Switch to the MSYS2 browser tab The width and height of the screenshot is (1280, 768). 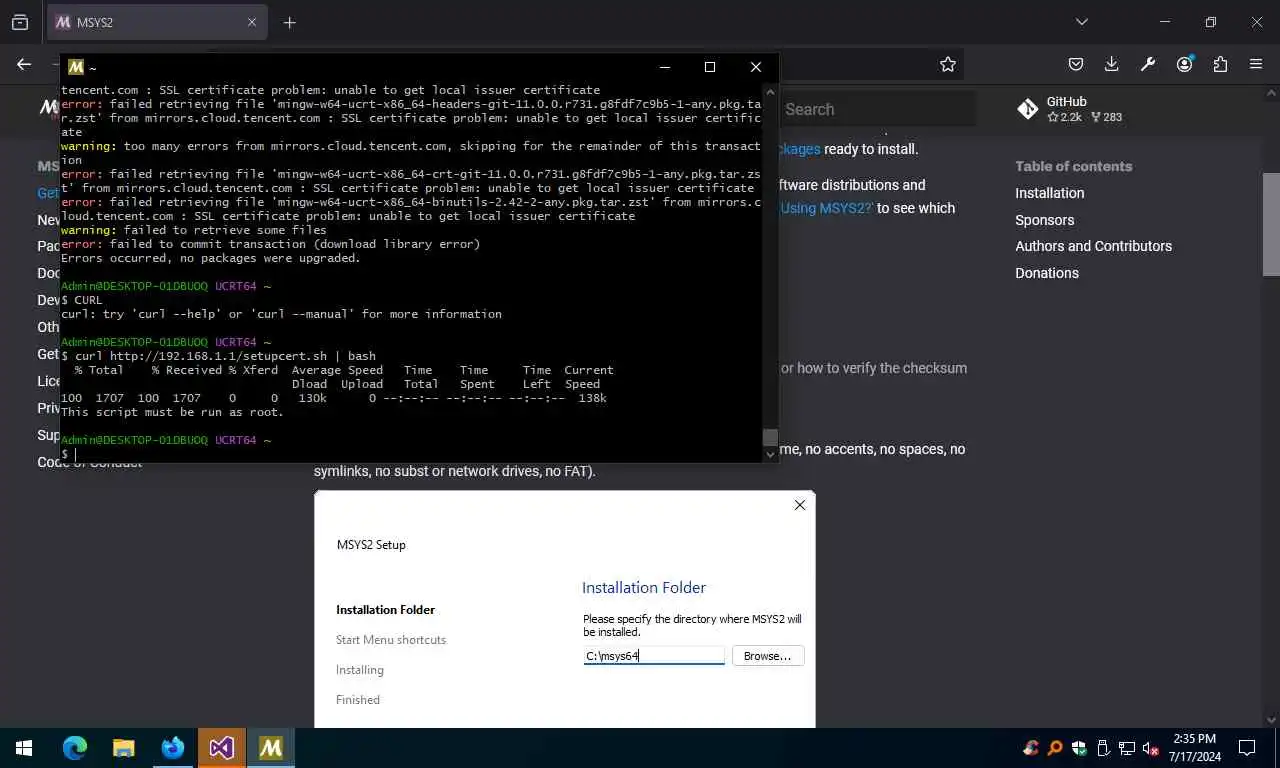click(156, 22)
